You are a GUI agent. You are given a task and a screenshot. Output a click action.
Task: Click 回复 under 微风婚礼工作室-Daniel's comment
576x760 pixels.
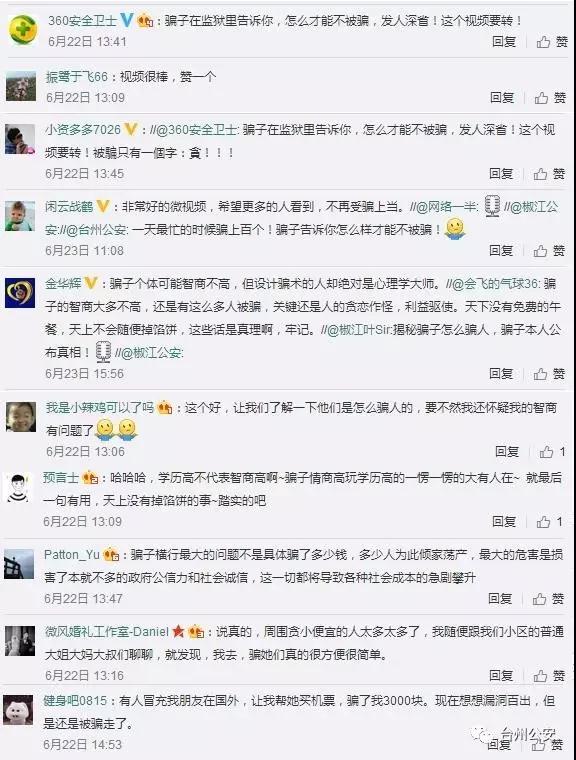pyautogui.click(x=501, y=676)
